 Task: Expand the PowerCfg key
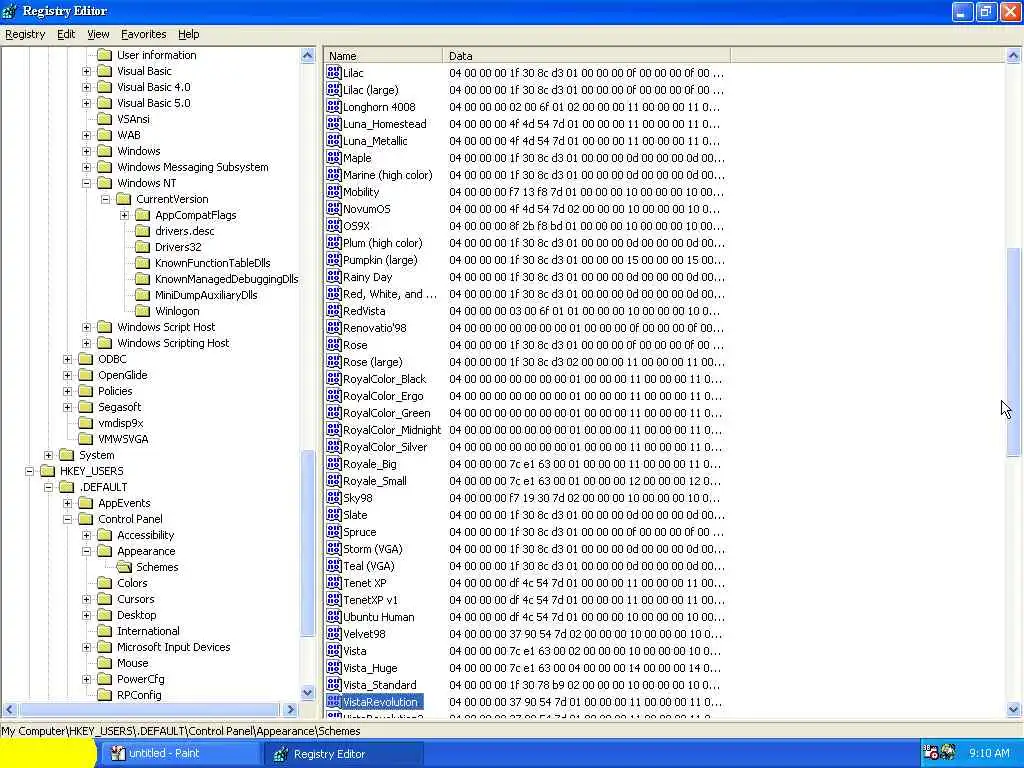click(x=86, y=679)
